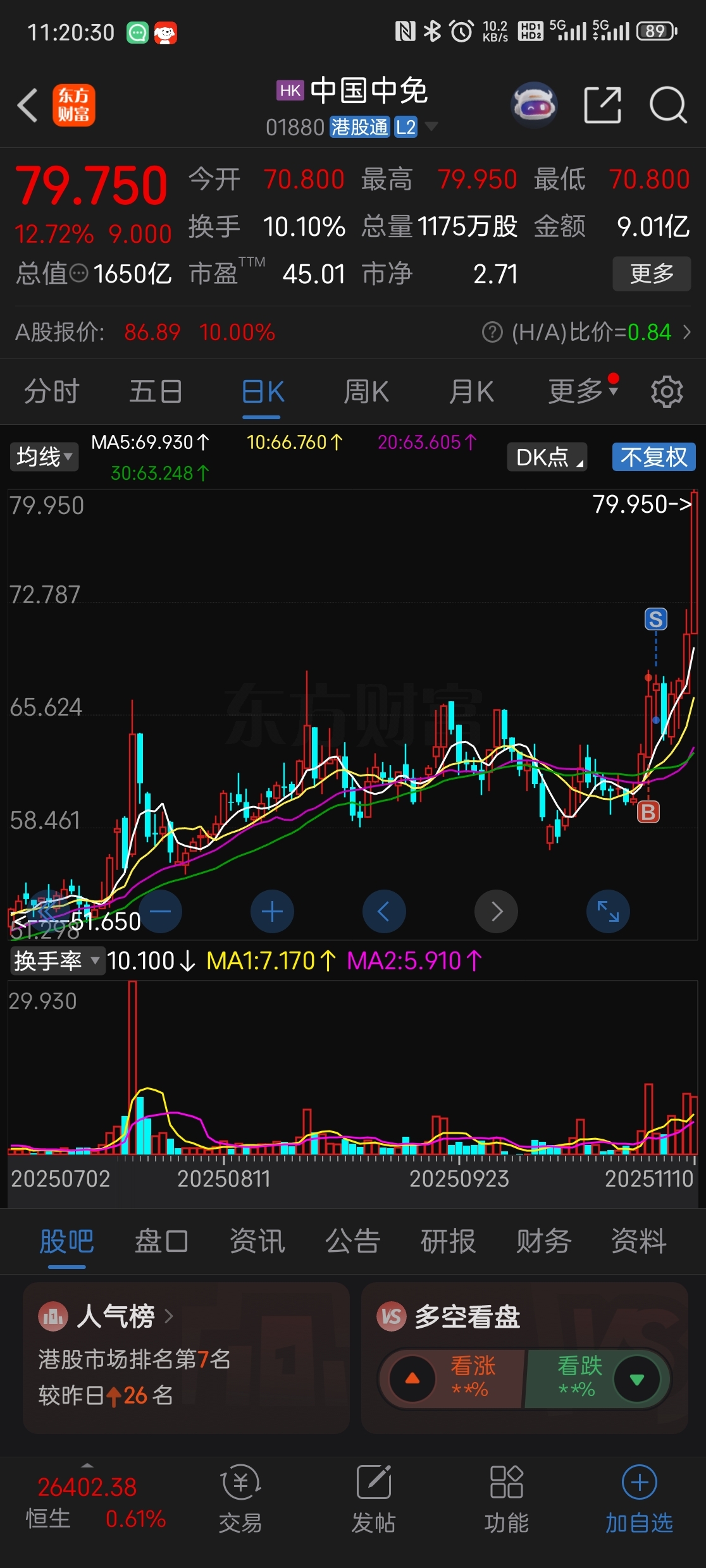Open the 均线 indicator dropdown
706x1568 pixels.
[x=44, y=456]
